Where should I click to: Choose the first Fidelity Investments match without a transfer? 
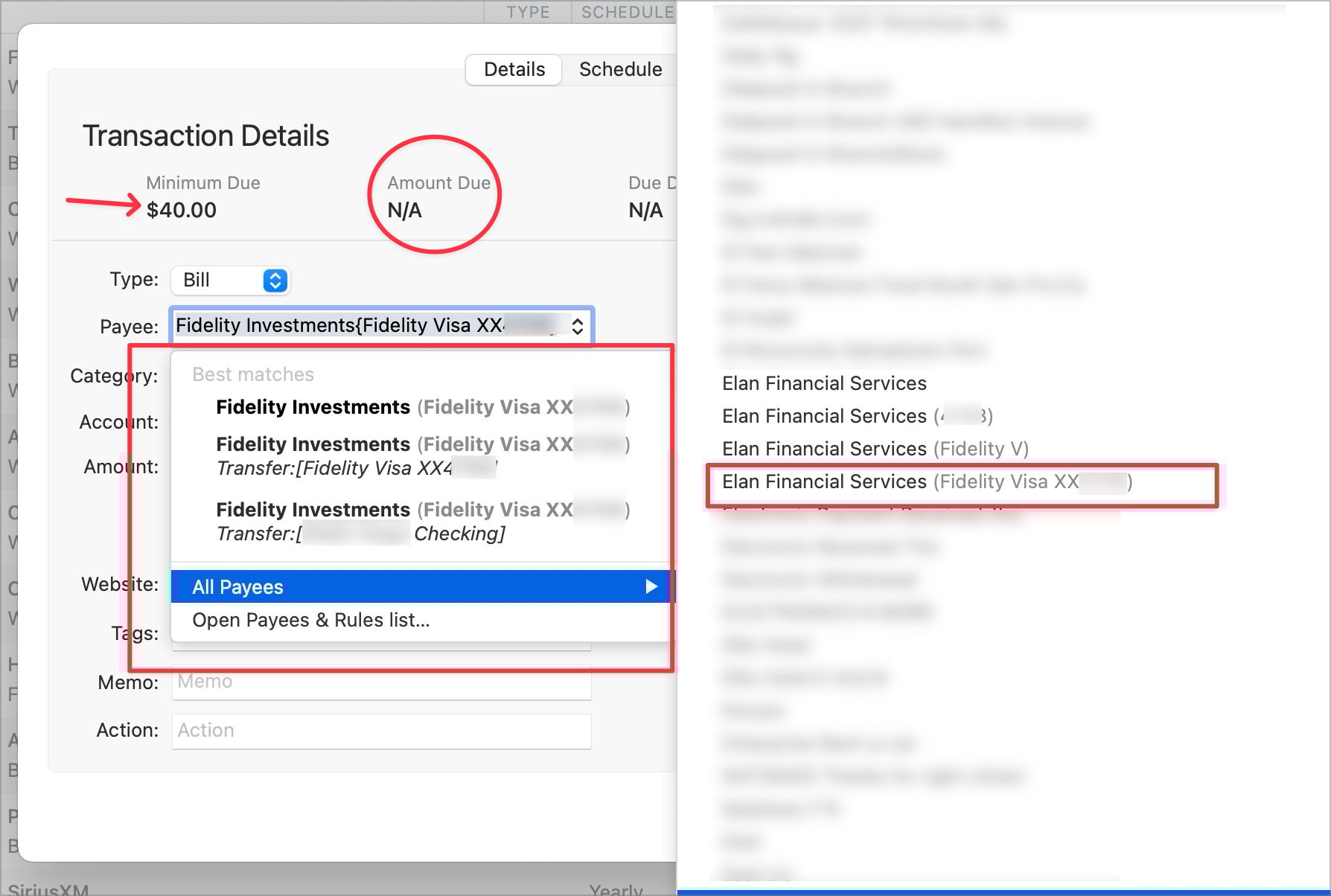pyautogui.click(x=423, y=407)
